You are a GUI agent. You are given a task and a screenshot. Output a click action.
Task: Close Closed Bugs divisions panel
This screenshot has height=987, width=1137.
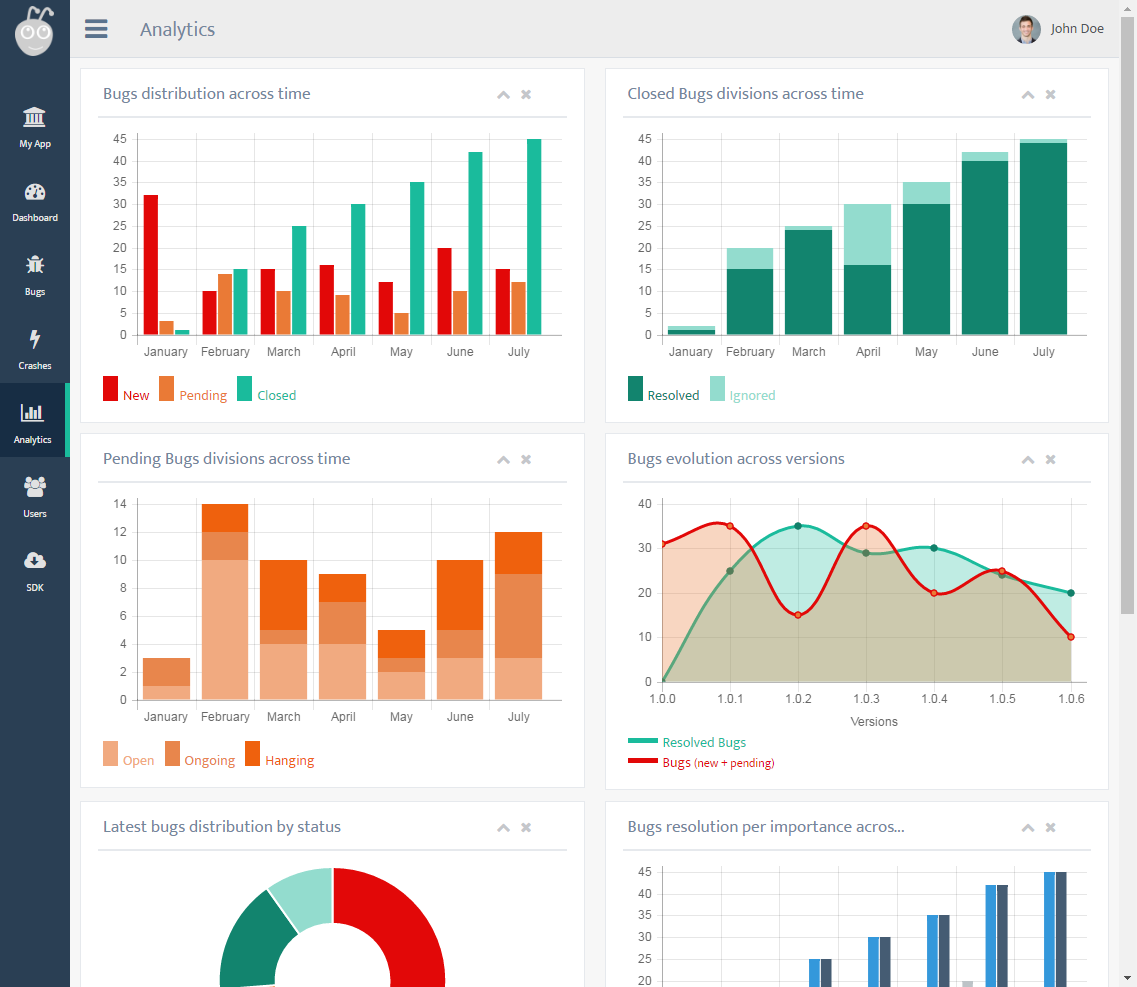click(1051, 94)
